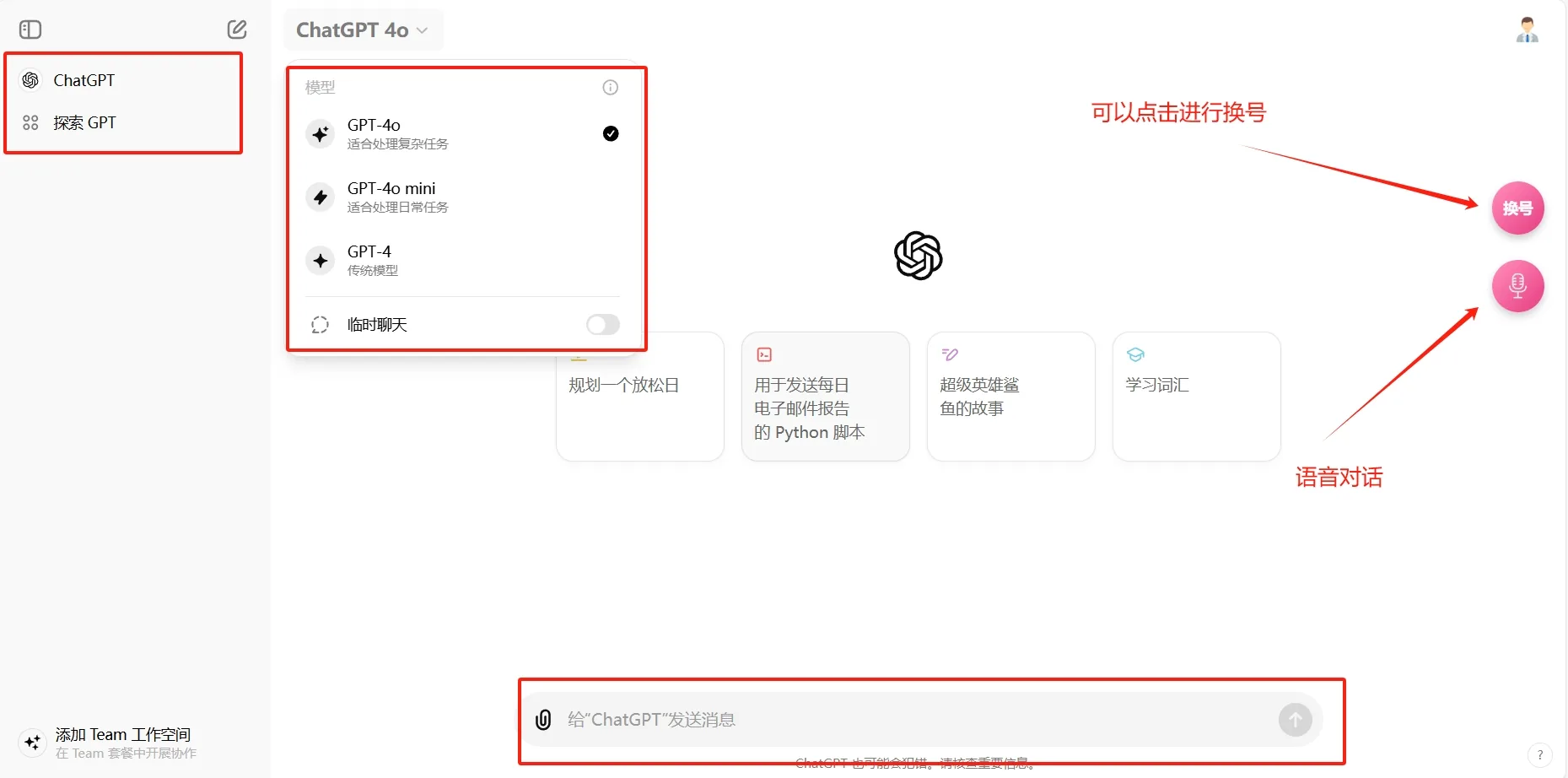Choose the Python 脚本 email report card
Image resolution: width=1568 pixels, height=778 pixels.
pyautogui.click(x=826, y=397)
